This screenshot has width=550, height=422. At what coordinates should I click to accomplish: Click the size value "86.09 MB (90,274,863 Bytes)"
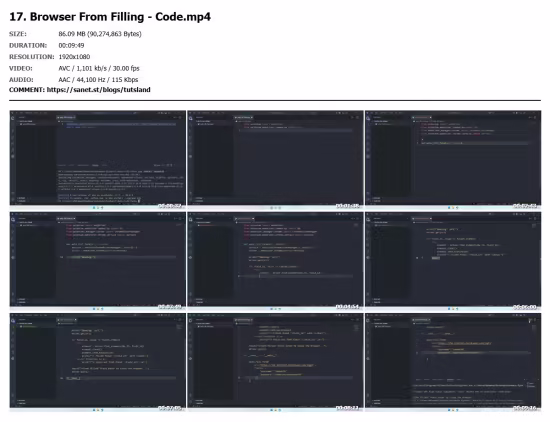click(x=100, y=34)
